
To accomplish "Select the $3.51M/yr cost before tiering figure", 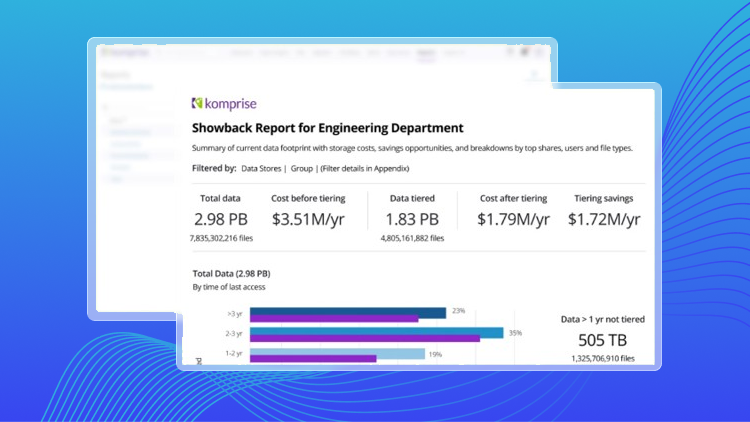I will pyautogui.click(x=311, y=219).
